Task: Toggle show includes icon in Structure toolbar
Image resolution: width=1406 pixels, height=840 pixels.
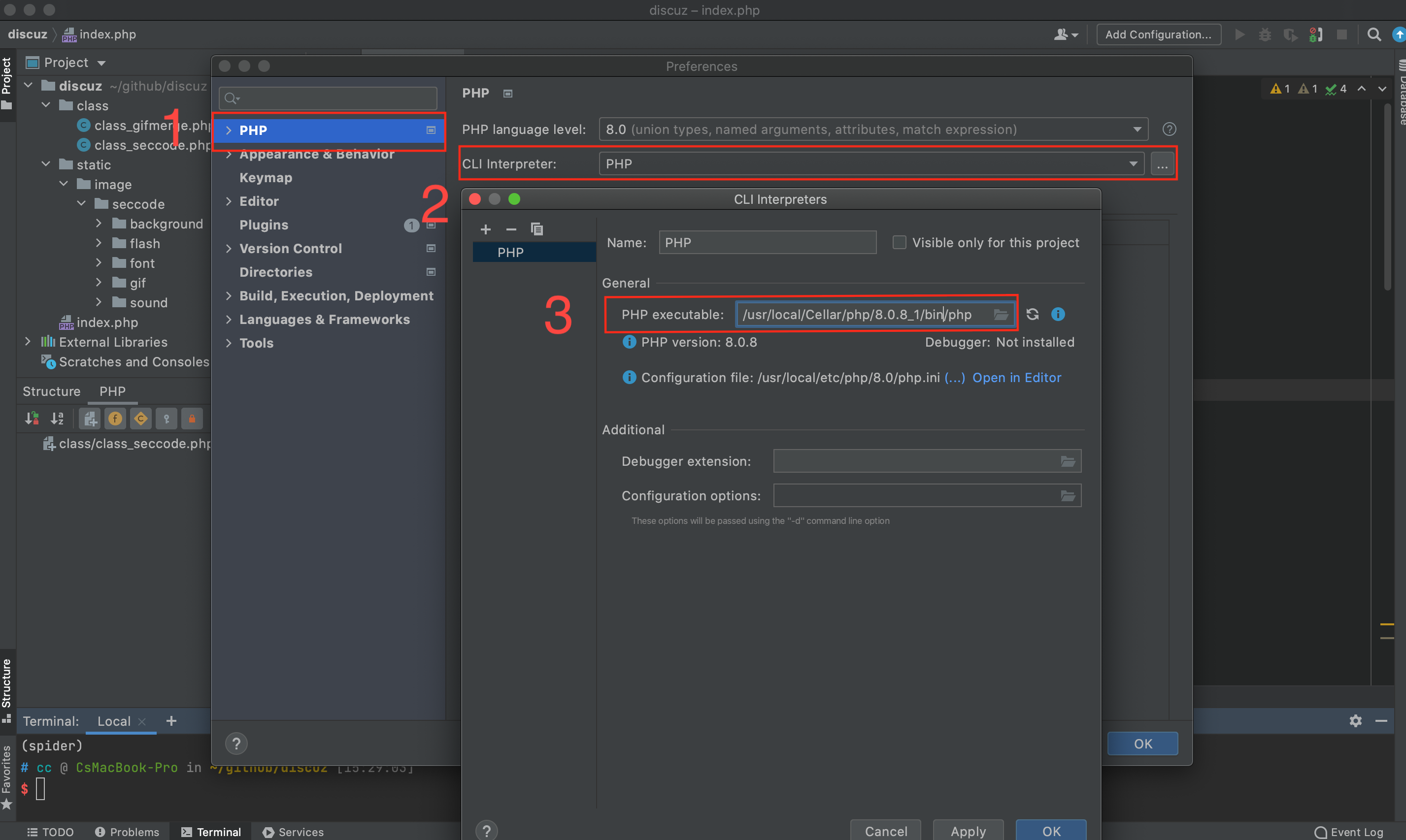Action: point(90,419)
